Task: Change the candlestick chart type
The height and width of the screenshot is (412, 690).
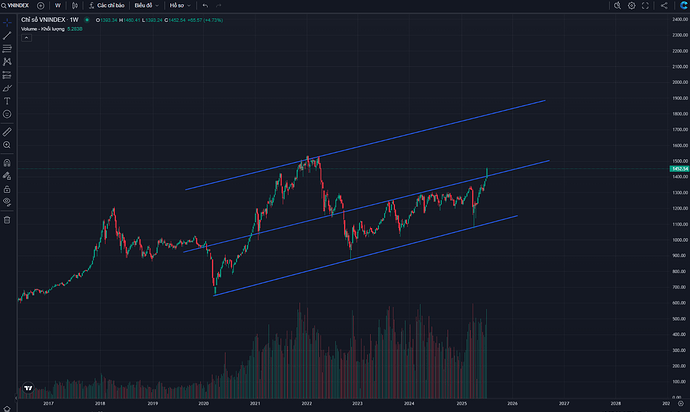Action: click(75, 5)
